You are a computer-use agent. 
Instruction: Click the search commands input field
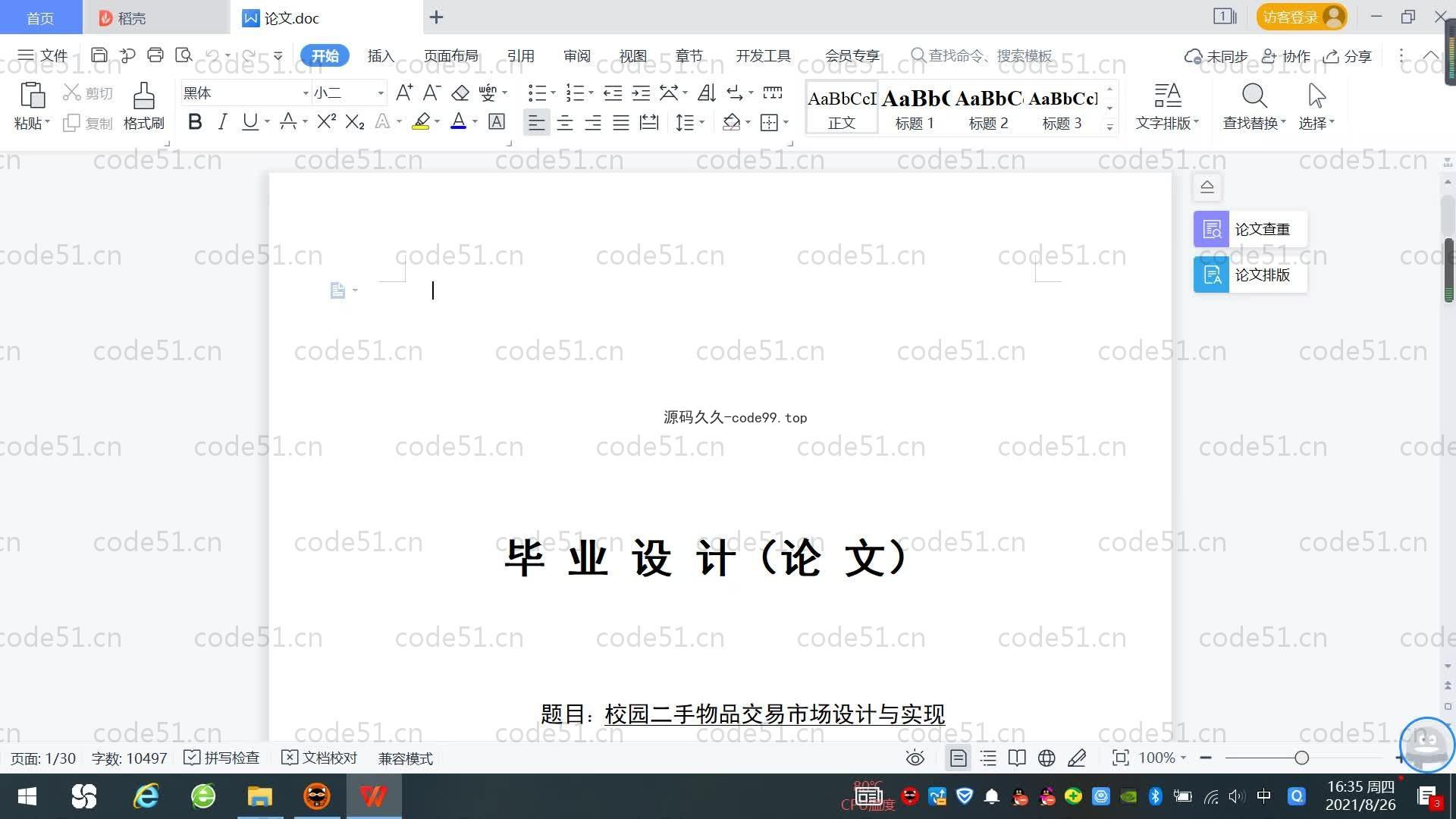point(982,55)
